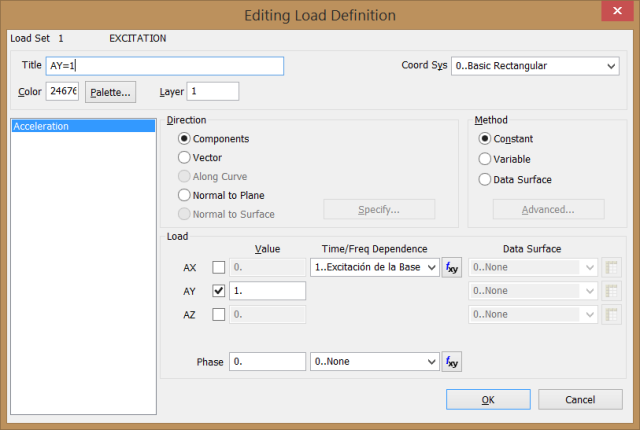Click EXCITATION load set name text
Viewport: 640px width, 430px height.
[138, 38]
